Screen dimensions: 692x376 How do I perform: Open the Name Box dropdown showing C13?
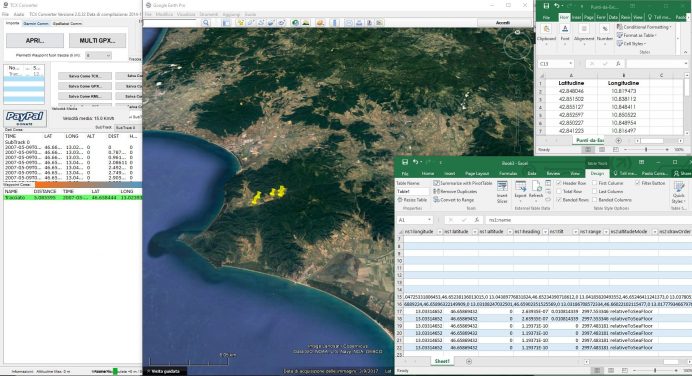coord(571,64)
